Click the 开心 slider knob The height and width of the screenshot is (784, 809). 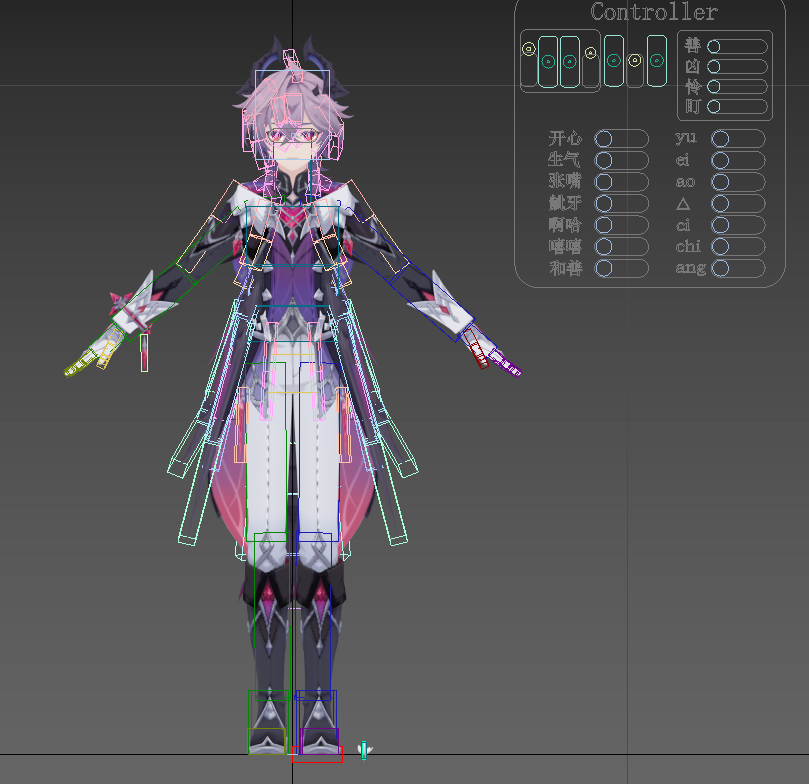pyautogui.click(x=603, y=139)
